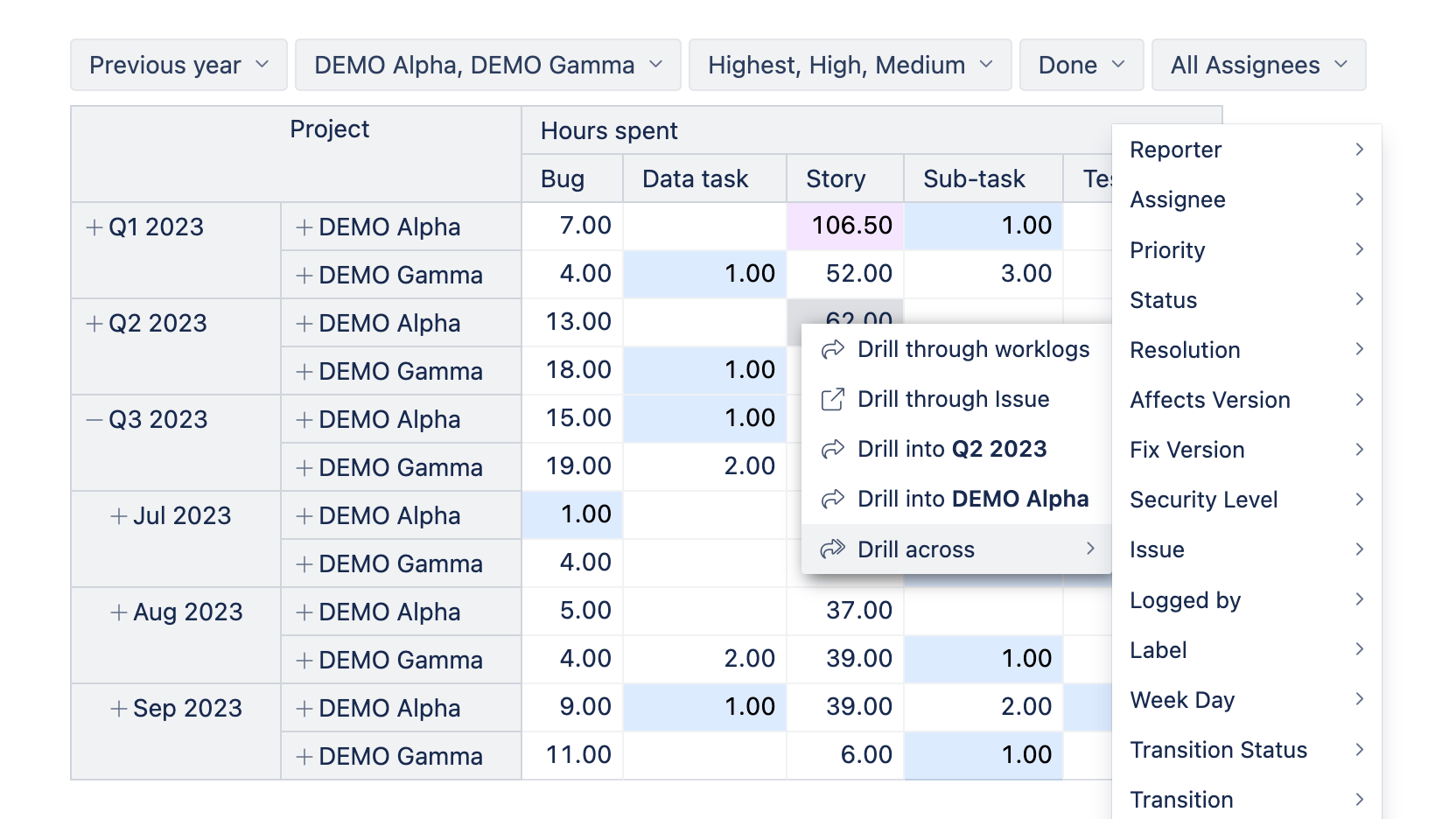The width and height of the screenshot is (1456, 819).
Task: Expand the Q1 2023 row
Action: [94, 227]
